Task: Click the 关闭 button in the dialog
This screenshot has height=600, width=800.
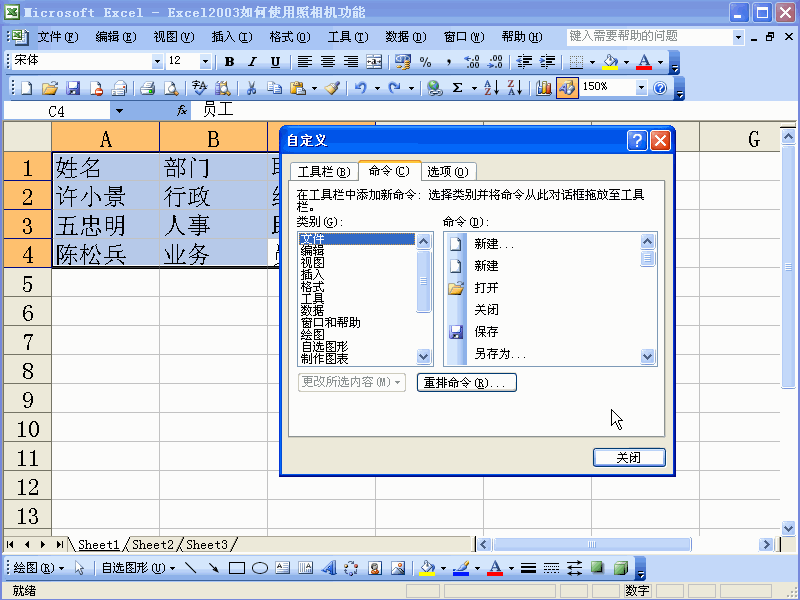Action: [x=629, y=457]
